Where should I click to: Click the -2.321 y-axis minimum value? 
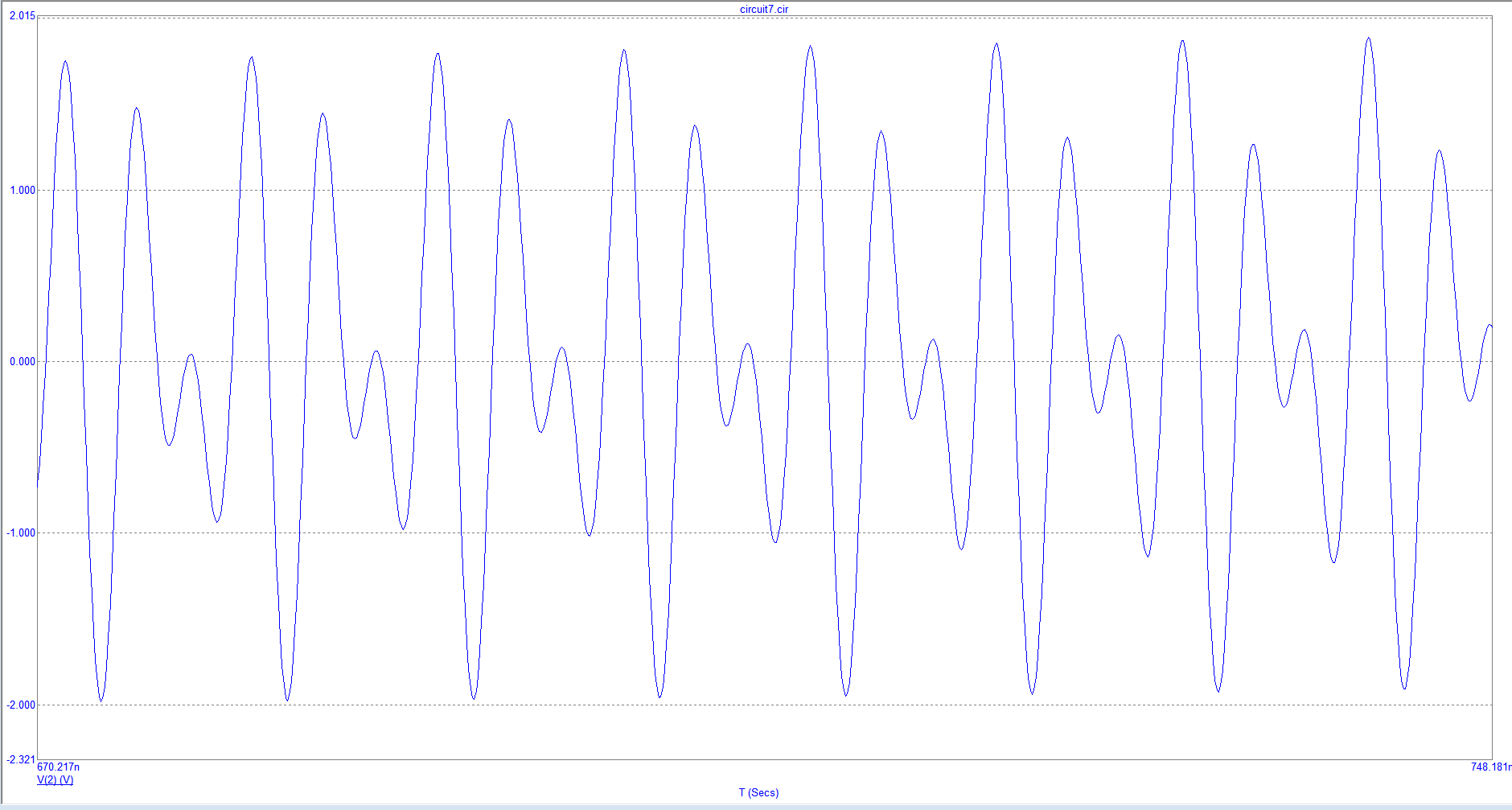pos(21,759)
